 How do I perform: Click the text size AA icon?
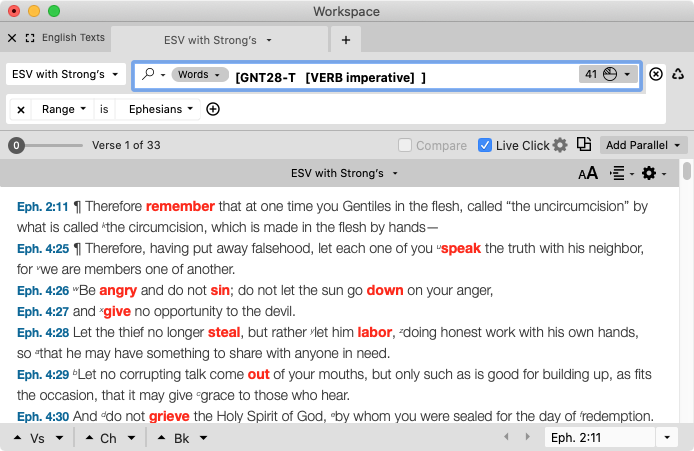(x=588, y=173)
